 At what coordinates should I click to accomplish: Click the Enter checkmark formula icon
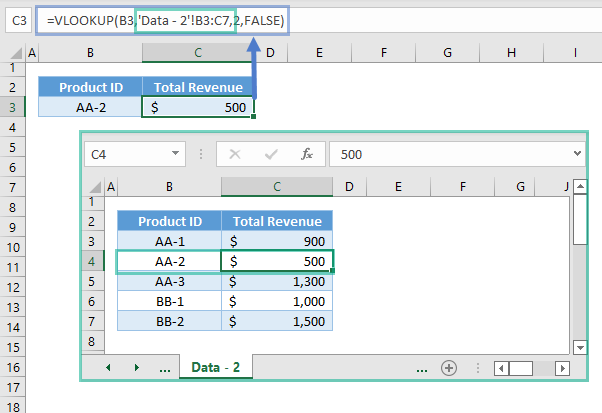click(x=270, y=155)
